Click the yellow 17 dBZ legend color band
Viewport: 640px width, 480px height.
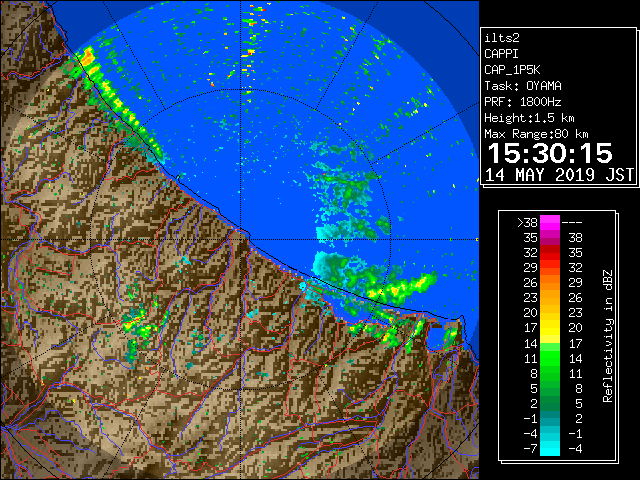[x=550, y=328]
